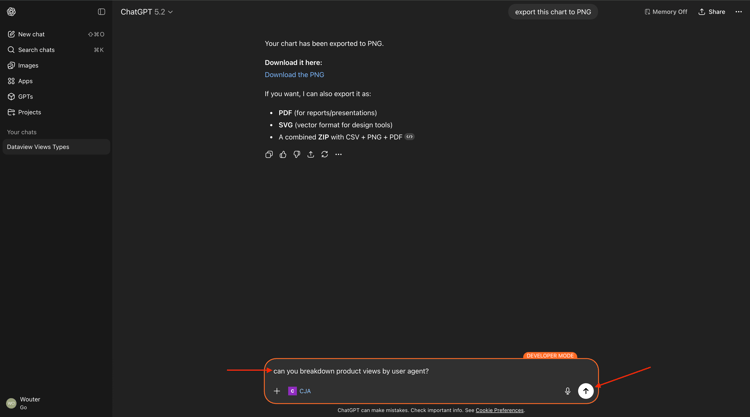
Task: Click the 'SVG (vector format for design tools)' bullet
Action: click(x=335, y=125)
